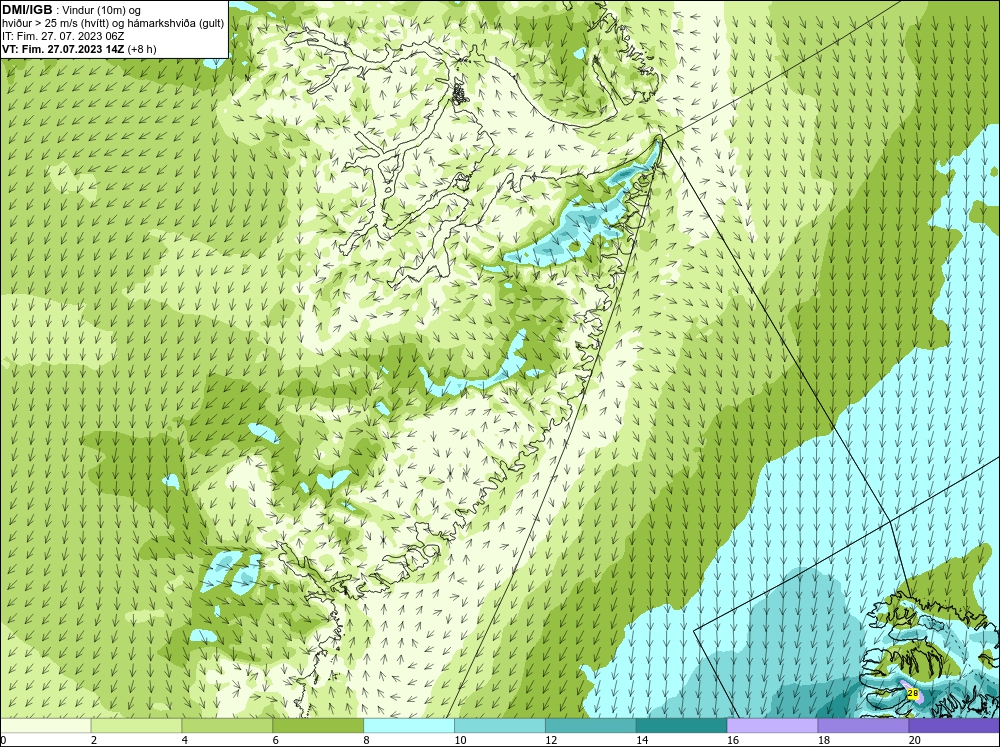Click the legend scale value '4'

[185, 740]
